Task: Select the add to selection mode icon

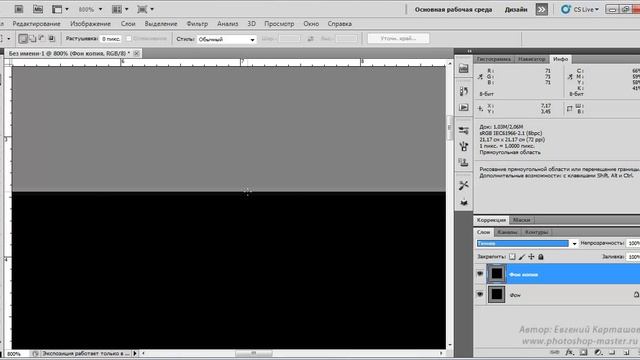Action: pyautogui.click(x=33, y=39)
